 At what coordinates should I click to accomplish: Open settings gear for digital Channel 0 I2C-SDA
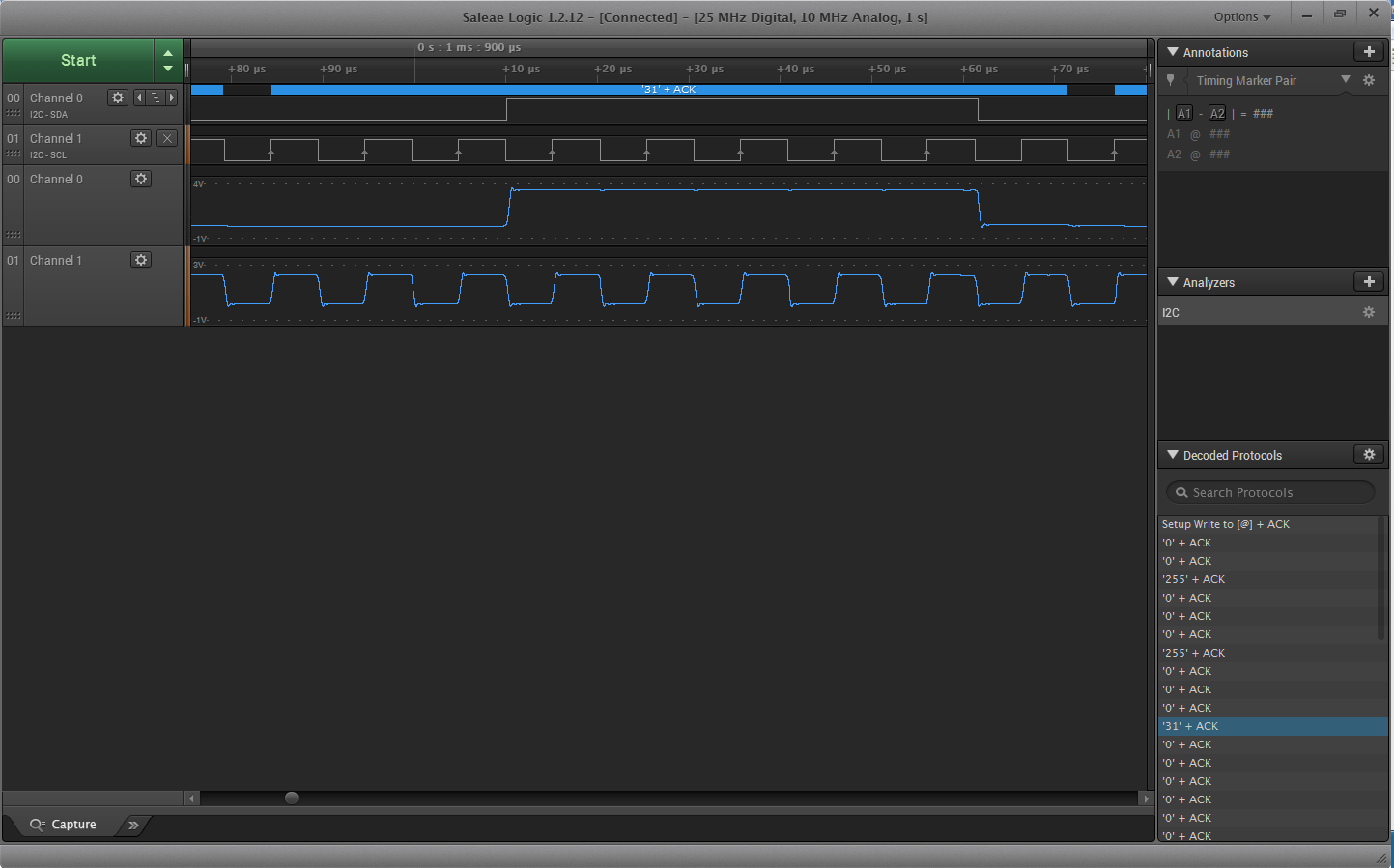pos(118,98)
